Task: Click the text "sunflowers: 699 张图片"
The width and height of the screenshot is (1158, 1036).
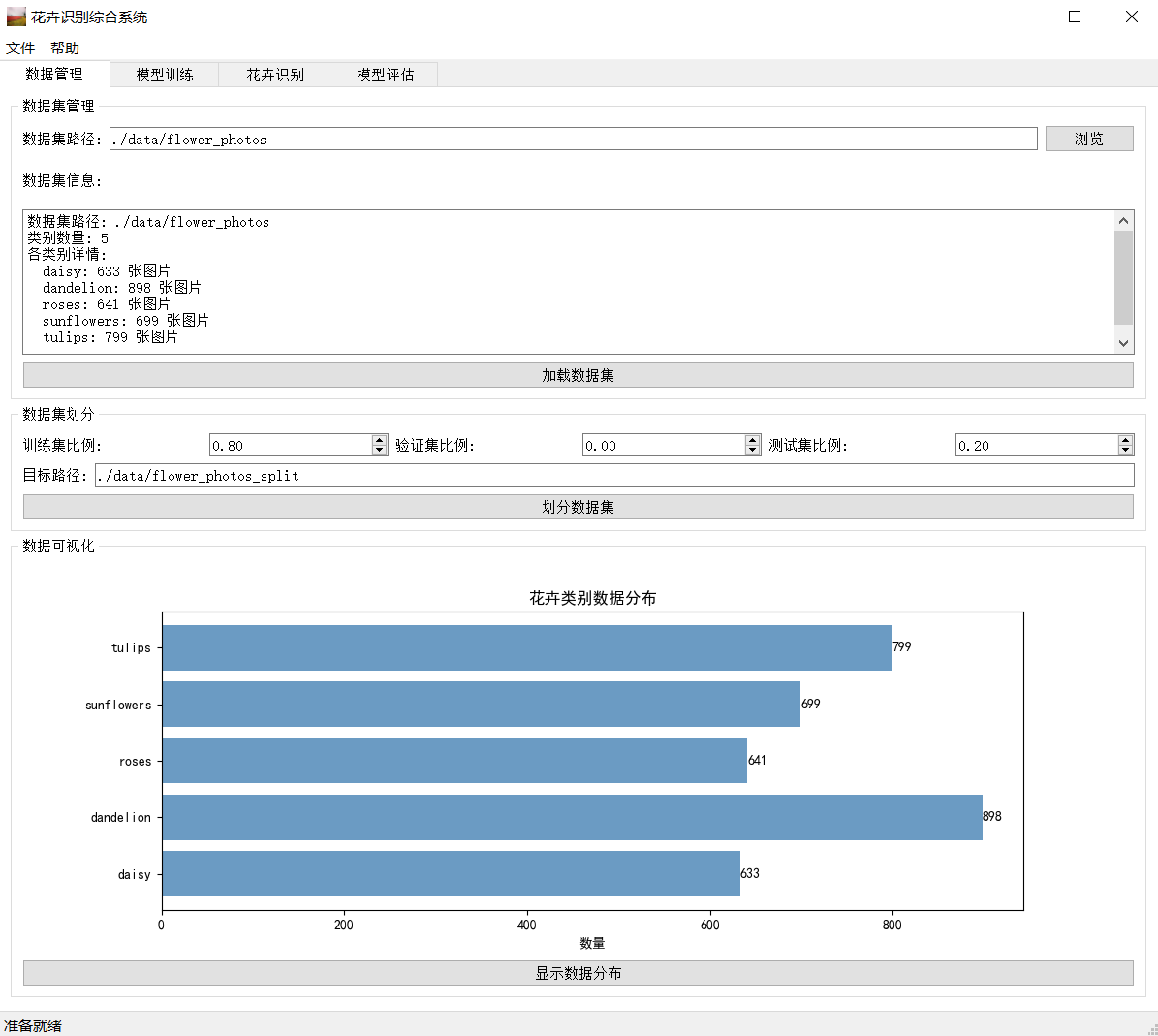Action: coord(126,321)
